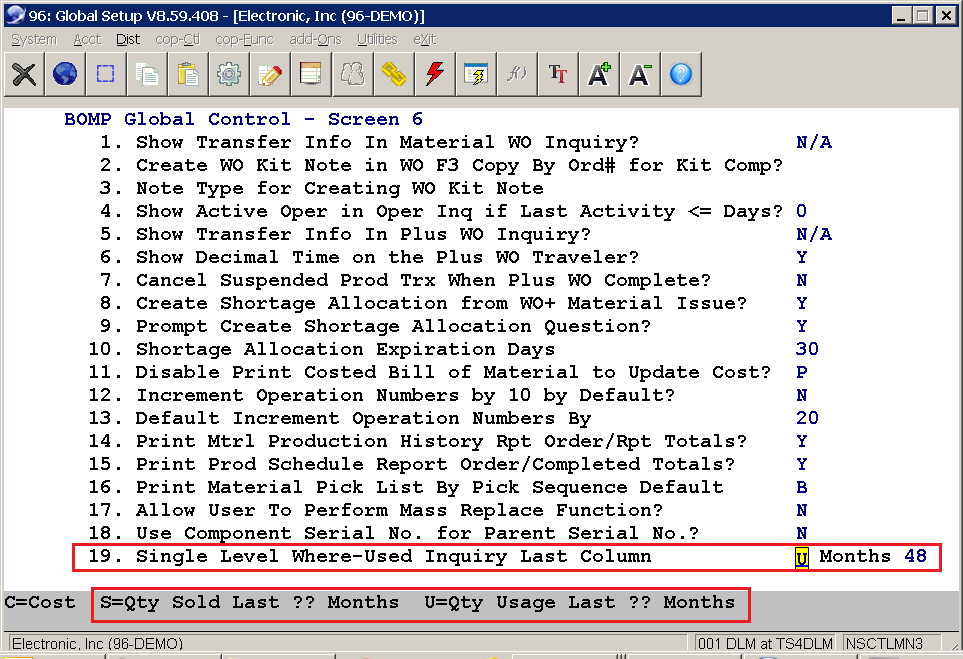Click 'NSCTLMN3' status bar entry

[884, 644]
